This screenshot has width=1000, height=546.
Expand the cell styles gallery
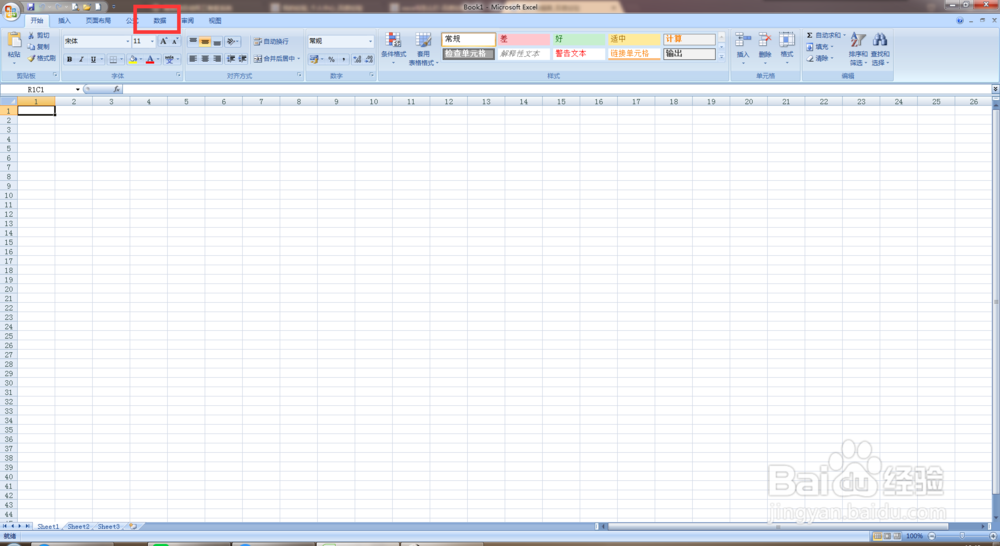click(722, 57)
